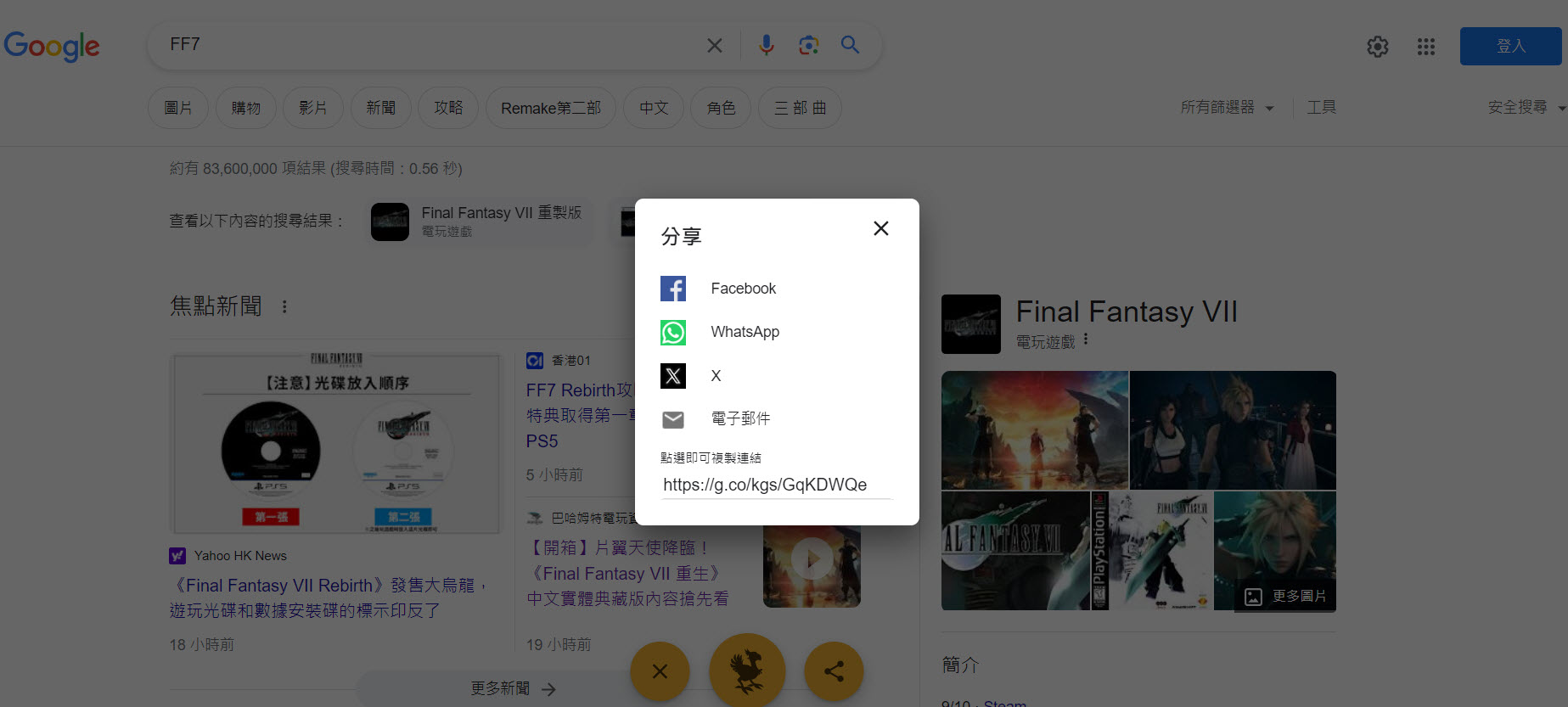Open 焦點新聞 three-dot menu
This screenshot has width=1568, height=707.
point(284,306)
